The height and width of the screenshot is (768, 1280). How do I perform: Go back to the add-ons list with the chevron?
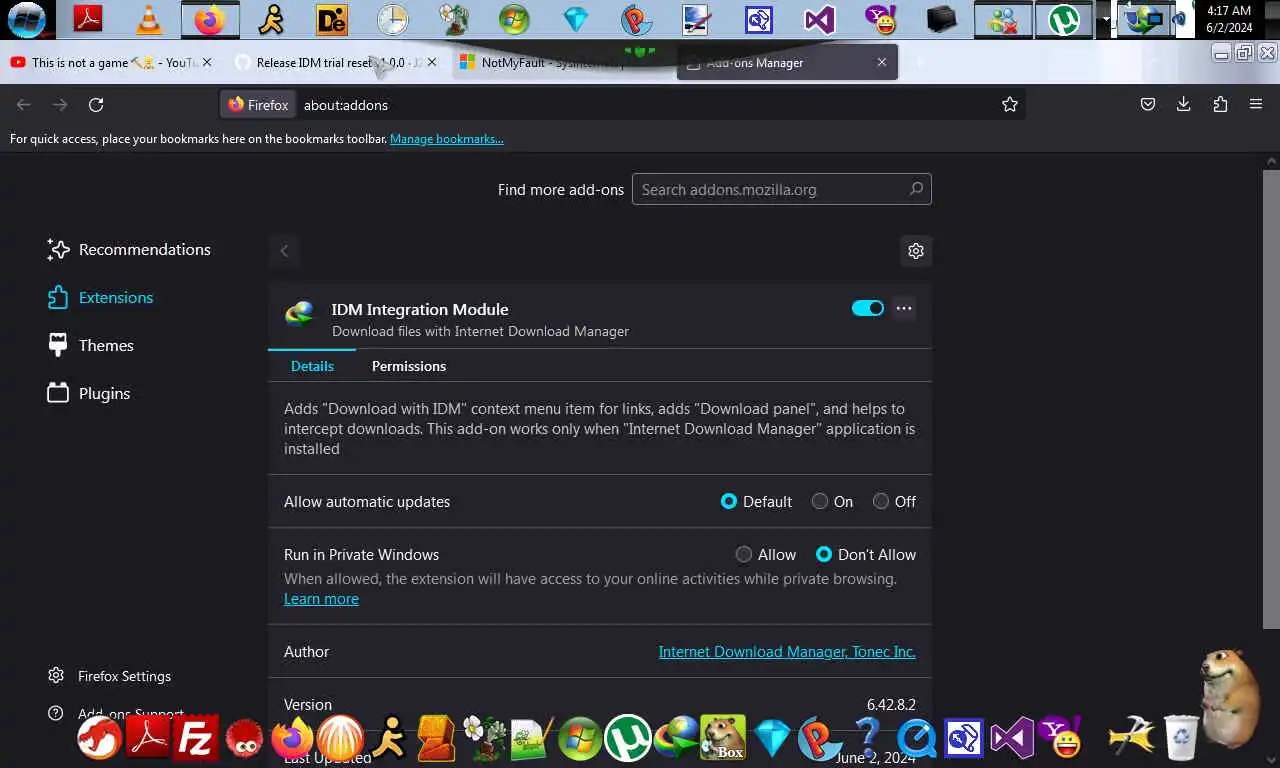tap(284, 251)
